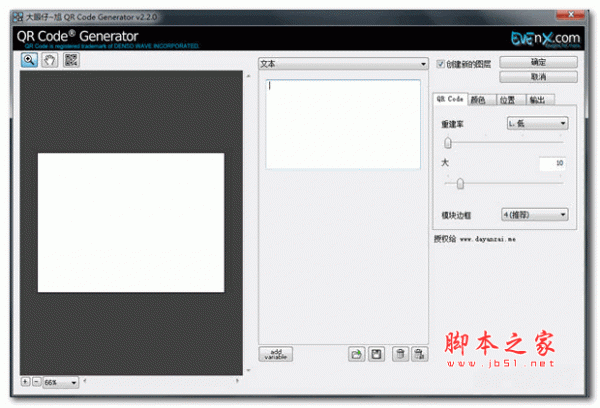Switch to the QR Code tab
This screenshot has height=408, width=600.
click(x=450, y=99)
